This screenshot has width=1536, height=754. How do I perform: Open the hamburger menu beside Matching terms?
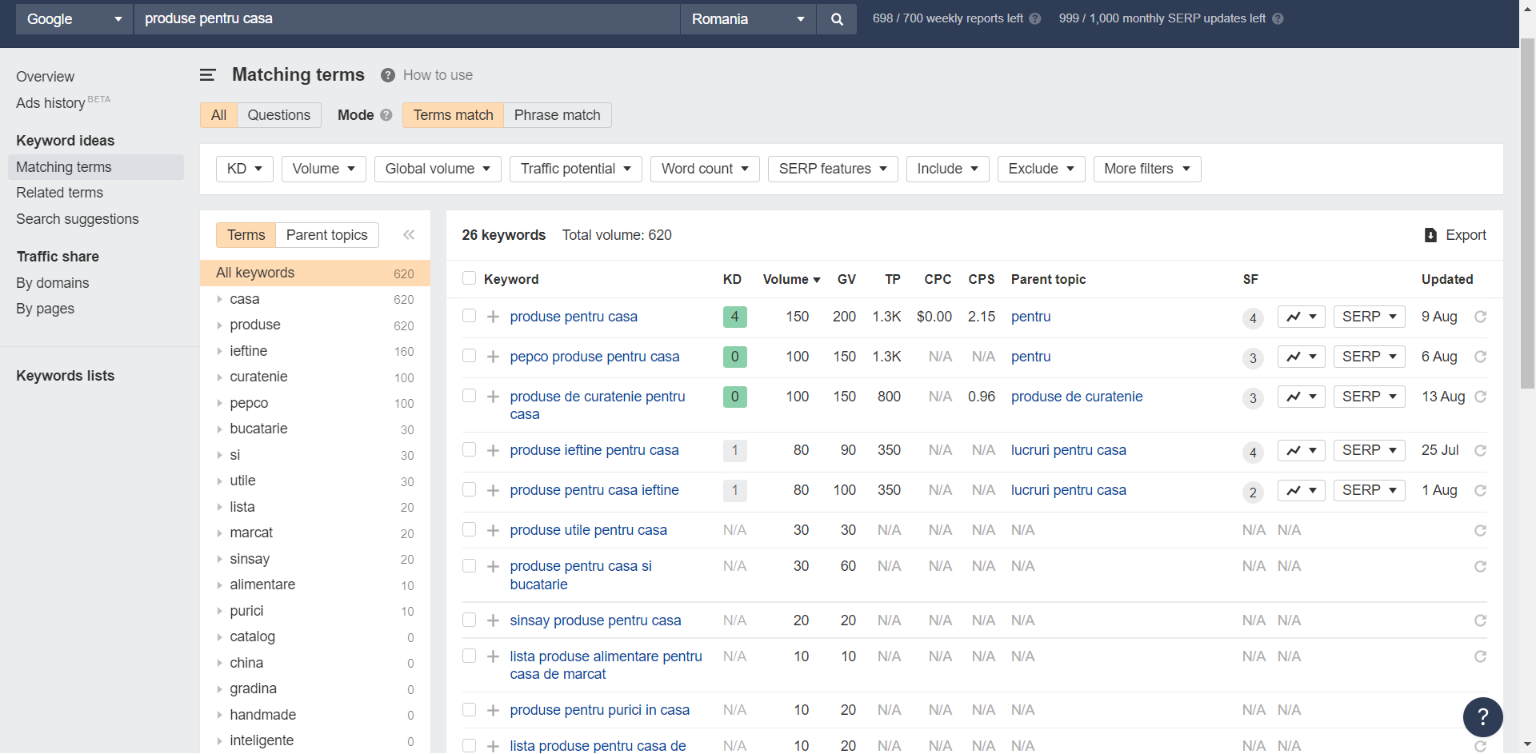pyautogui.click(x=208, y=75)
